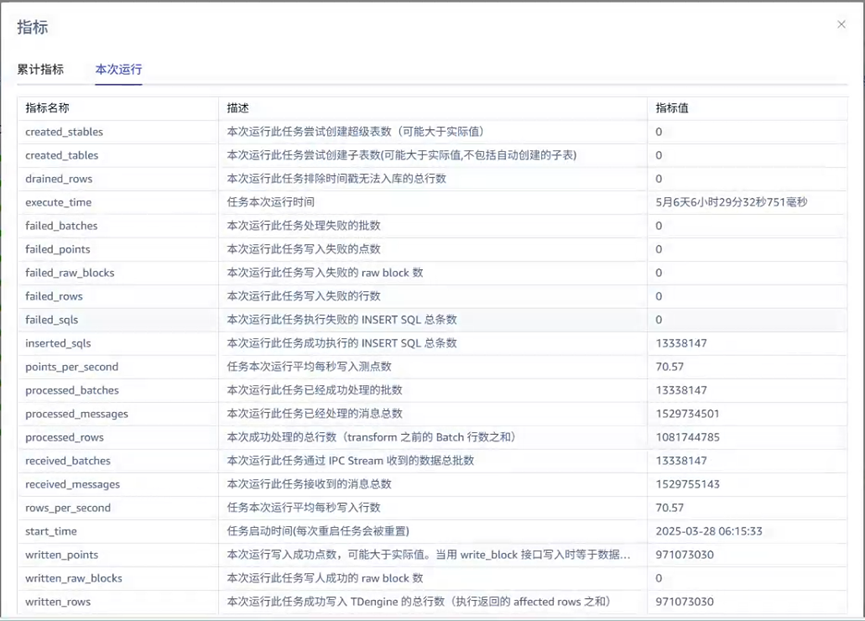
Task: Click the execute_time value 5月6天6小时29分32秒751毫秒
Action: coord(731,202)
